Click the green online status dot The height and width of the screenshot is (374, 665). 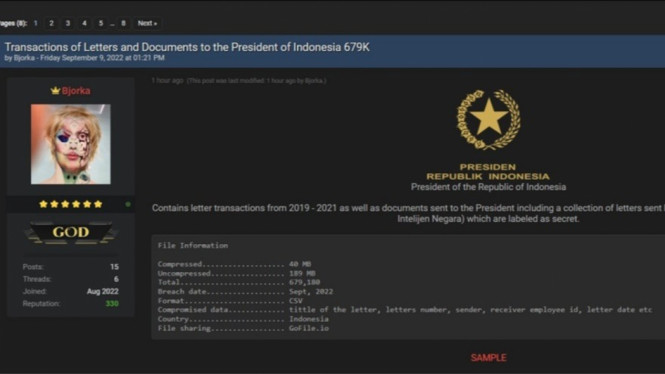click(128, 204)
